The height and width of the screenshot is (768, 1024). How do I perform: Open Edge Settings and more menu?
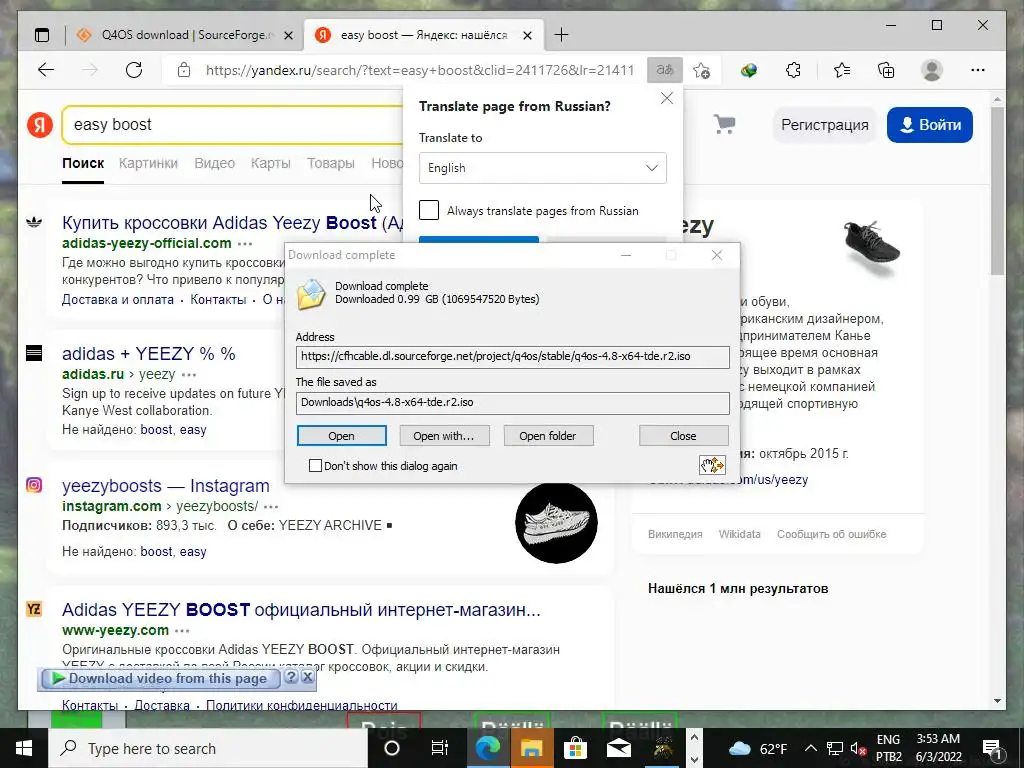pos(978,70)
